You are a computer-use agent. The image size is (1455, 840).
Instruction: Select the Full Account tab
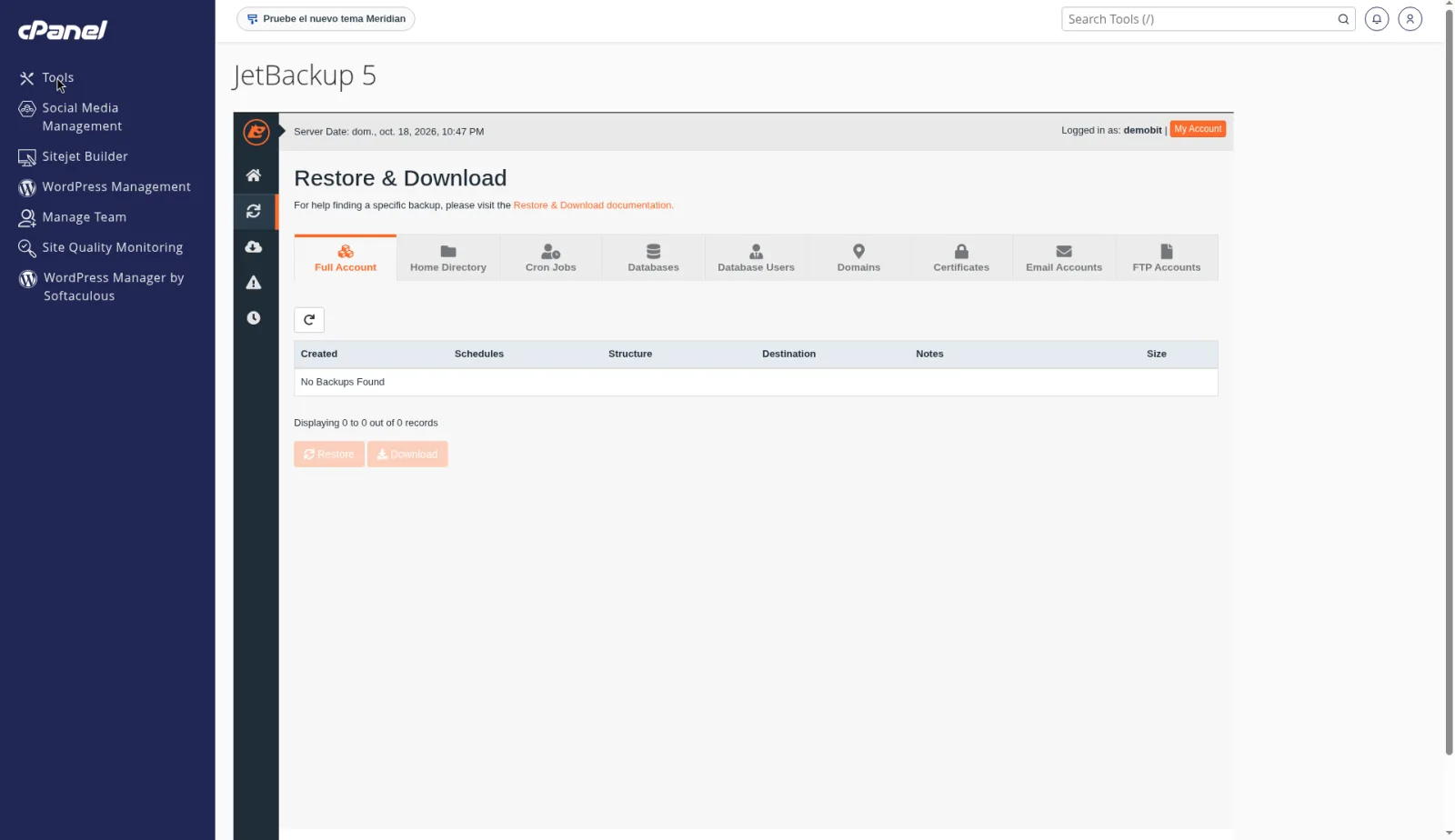click(346, 258)
